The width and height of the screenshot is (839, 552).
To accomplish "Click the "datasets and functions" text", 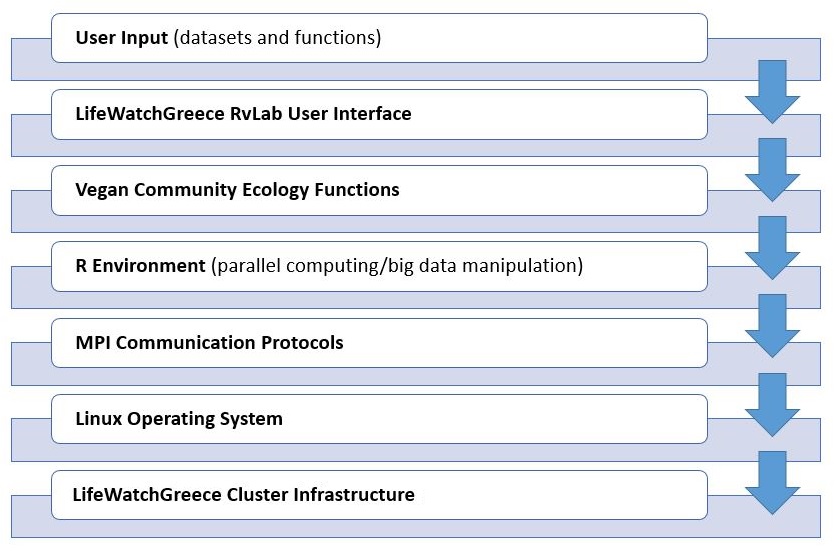I will [x=277, y=38].
